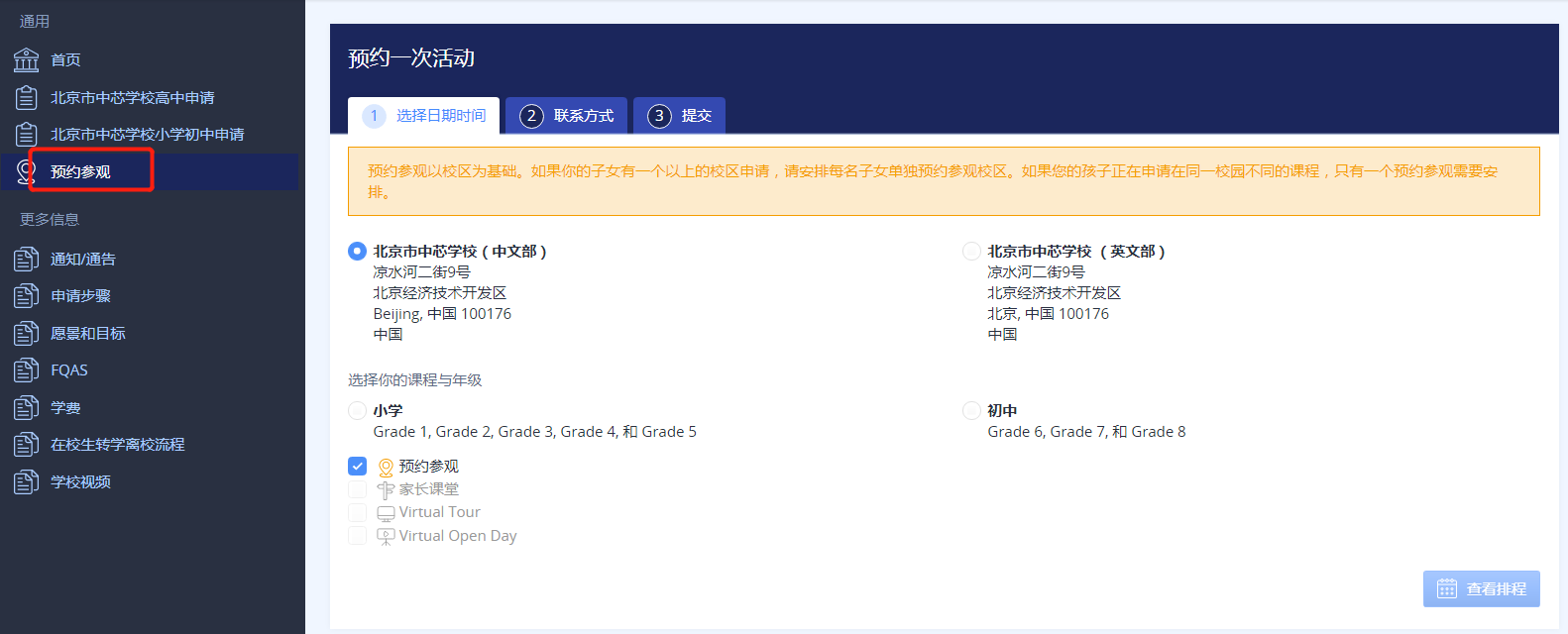1568x634 pixels.
Task: Click the document icon next to 通知/通告
Action: (x=26, y=260)
